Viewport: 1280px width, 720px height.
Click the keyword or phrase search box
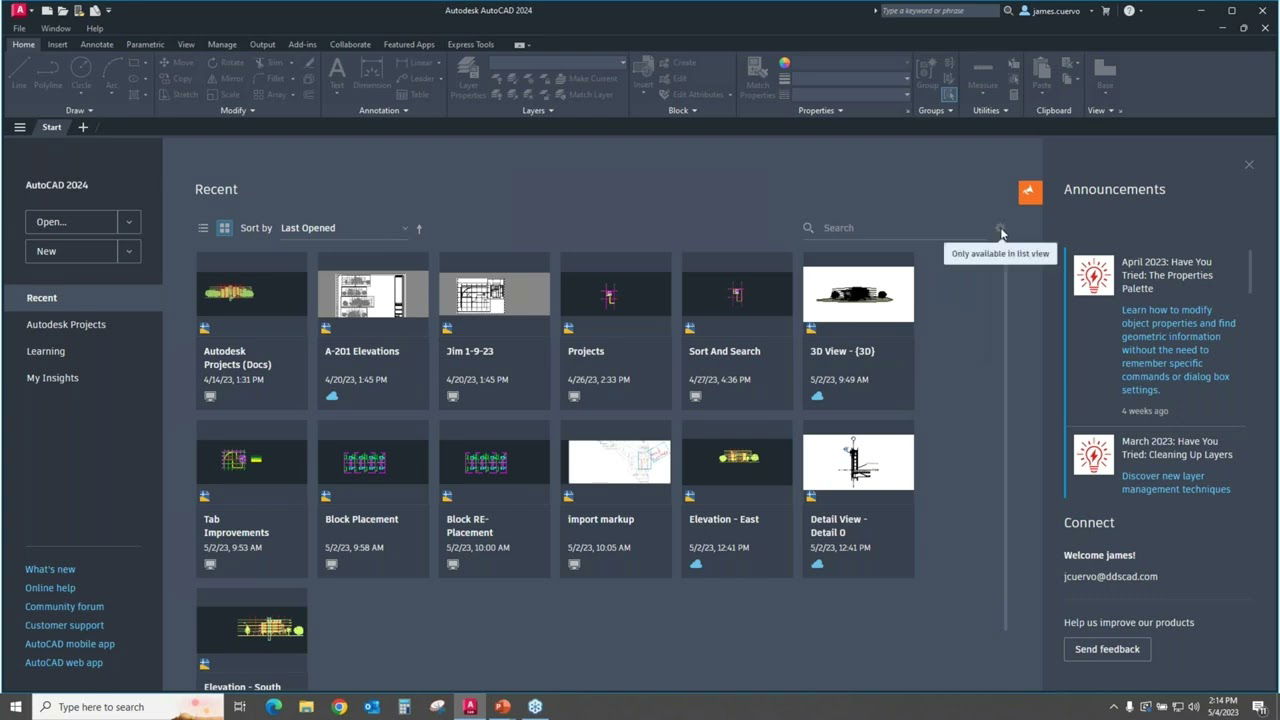coord(939,11)
